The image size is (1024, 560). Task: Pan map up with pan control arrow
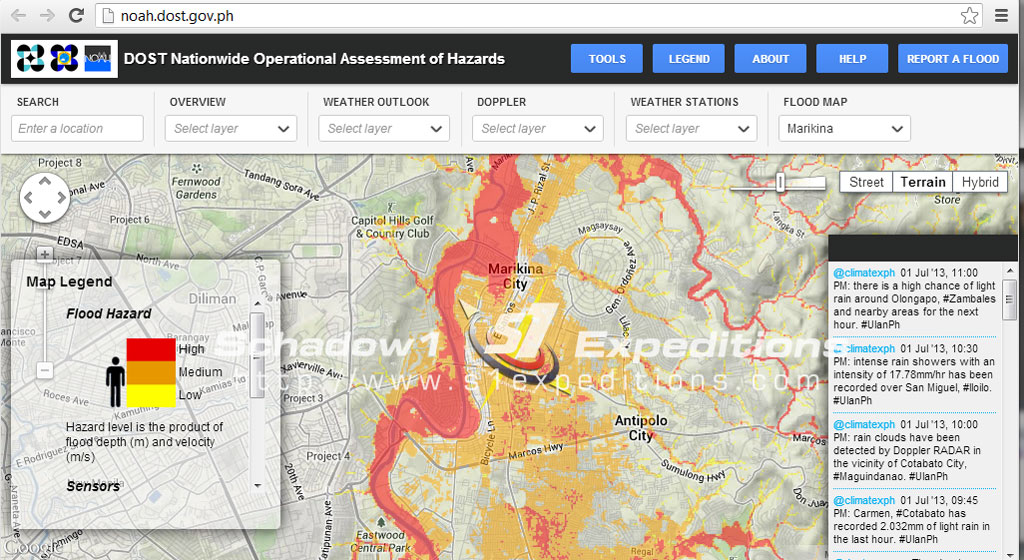(44, 181)
